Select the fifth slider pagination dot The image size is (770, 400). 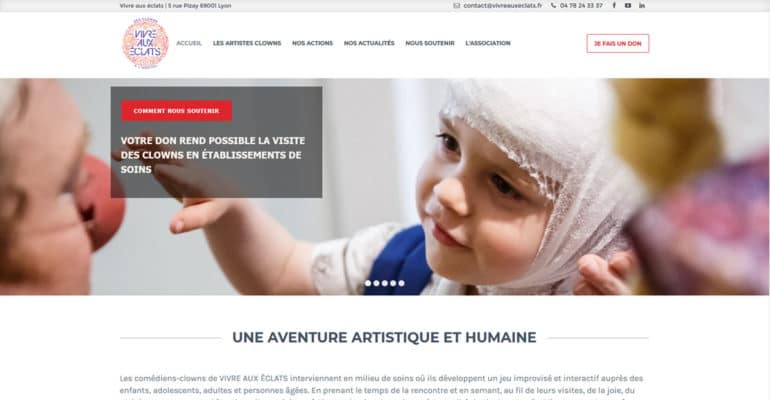(401, 283)
